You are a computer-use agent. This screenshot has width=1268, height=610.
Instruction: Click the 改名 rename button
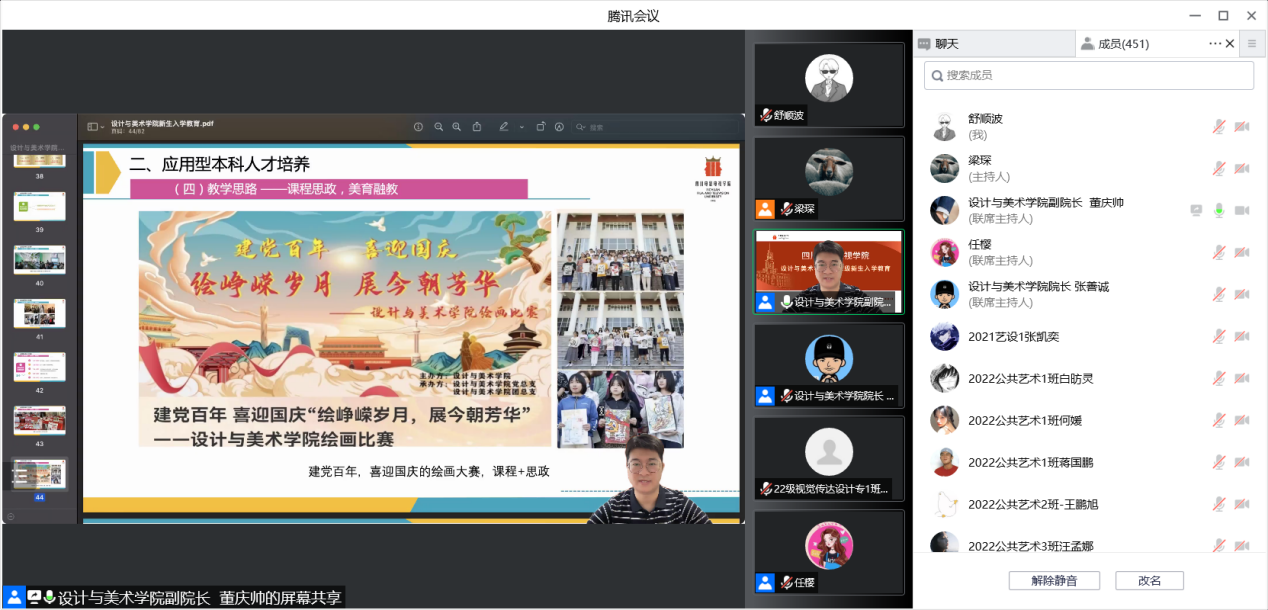point(1149,581)
